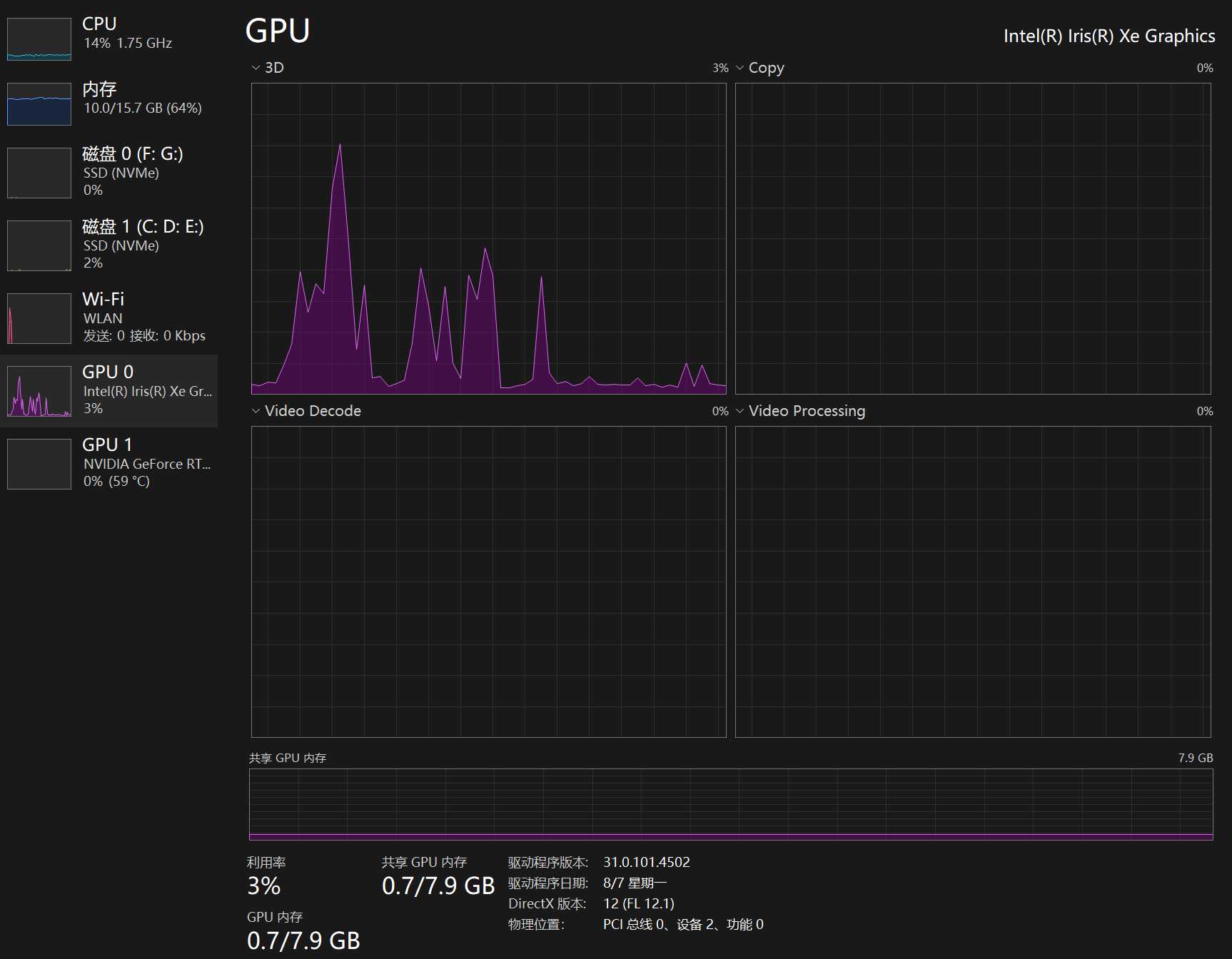The height and width of the screenshot is (959, 1232).
Task: Click the Disk 0 (F: G:) graph thumbnail
Action: click(39, 173)
